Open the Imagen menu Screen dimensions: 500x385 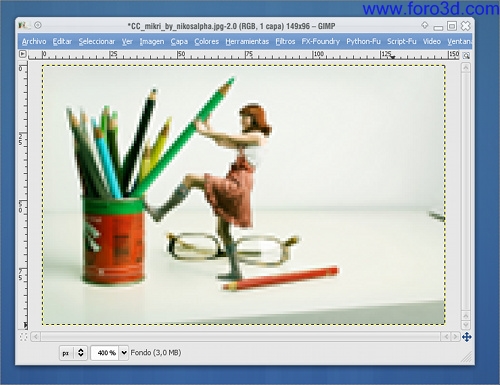(x=152, y=41)
